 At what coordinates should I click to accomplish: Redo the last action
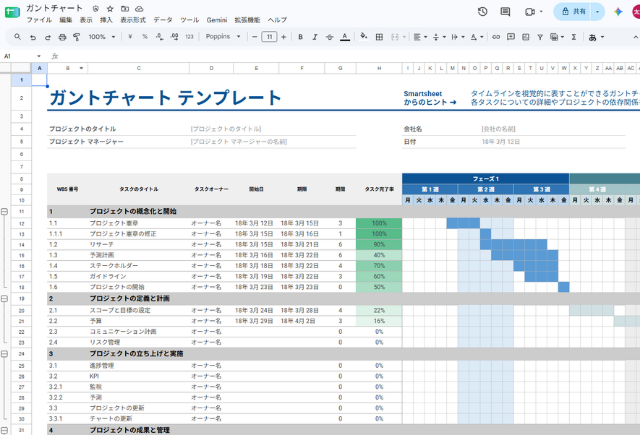(x=48, y=37)
